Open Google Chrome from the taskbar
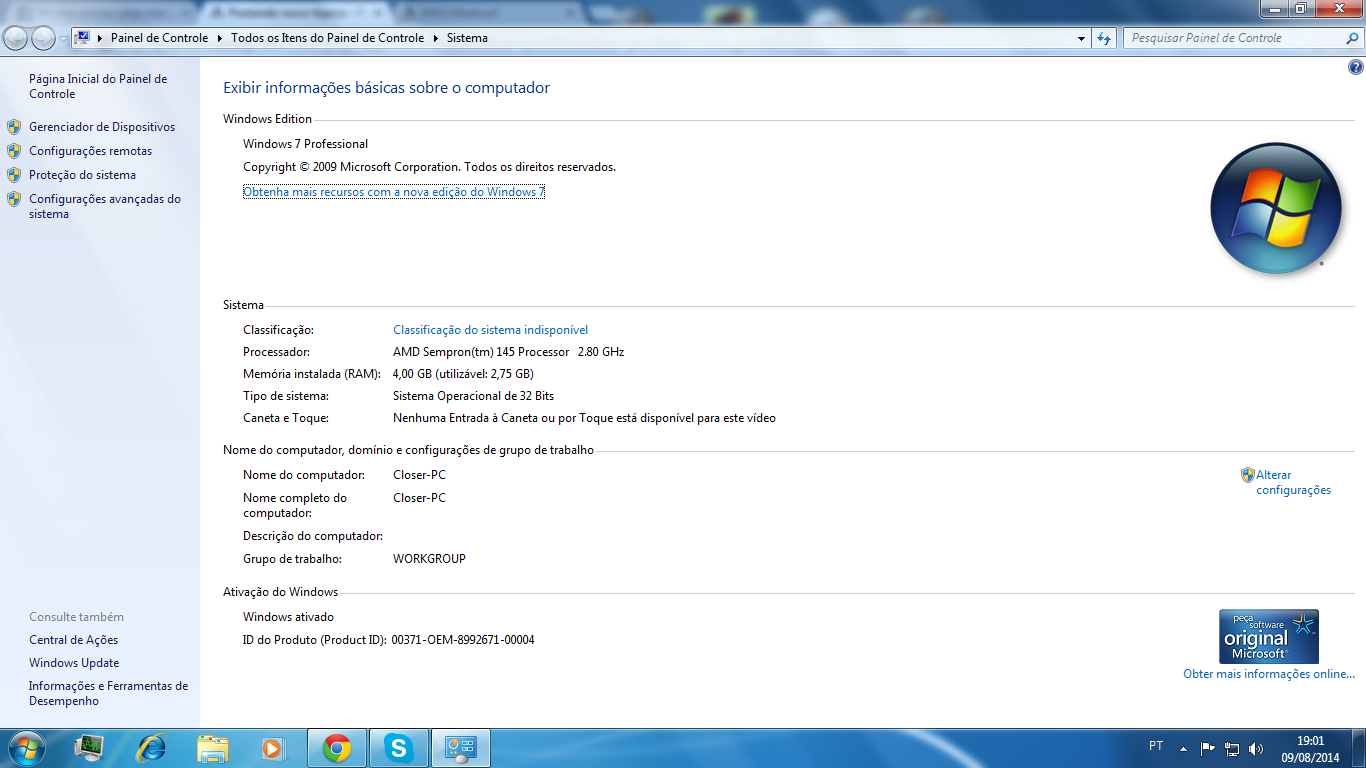The width and height of the screenshot is (1366, 768). pyautogui.click(x=336, y=748)
